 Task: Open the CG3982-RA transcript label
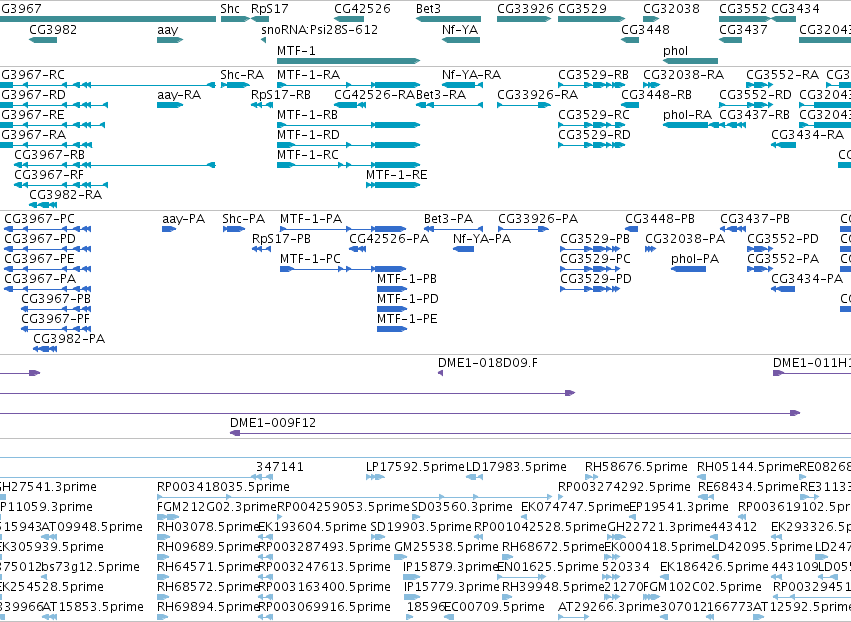click(66, 195)
